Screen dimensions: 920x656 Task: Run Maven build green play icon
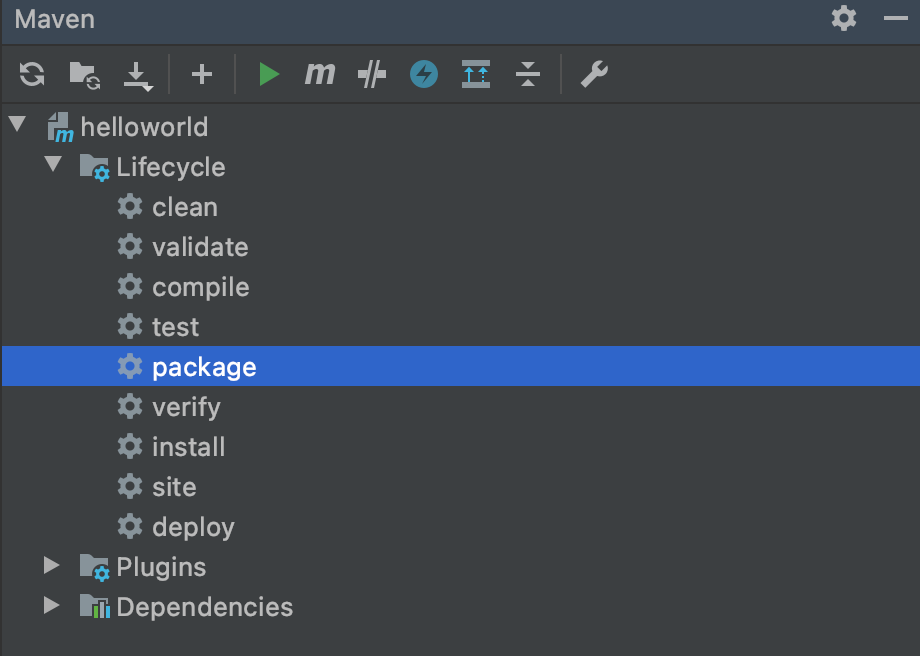click(269, 75)
